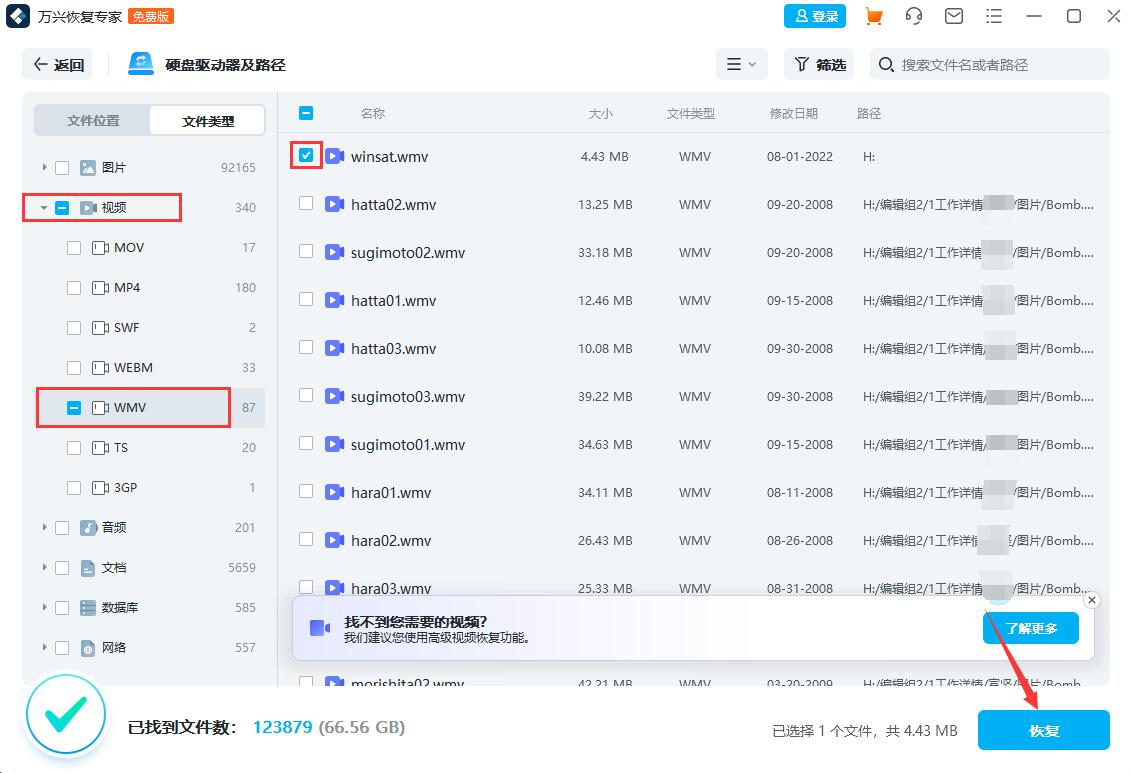The image size is (1131, 773).
Task: Open the view-mode dropdown next to 筛选
Action: tap(740, 64)
